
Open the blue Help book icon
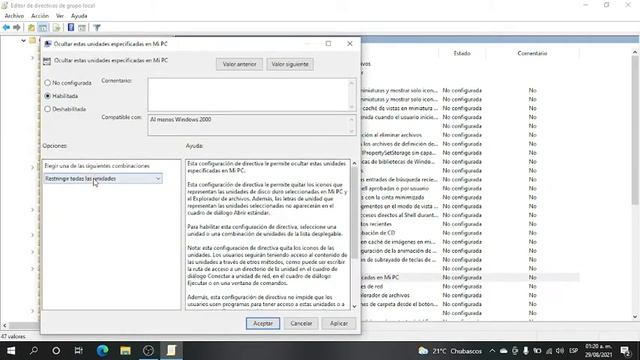71,28
